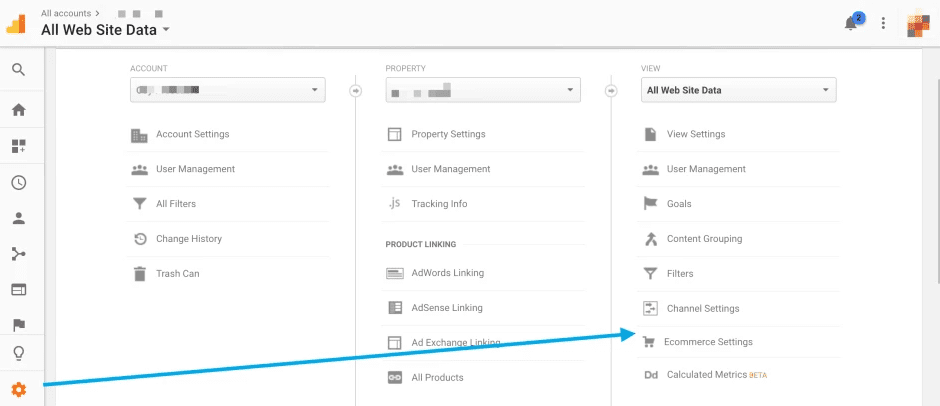Open Discover lightbulb icon in sidebar
Image resolution: width=940 pixels, height=406 pixels.
point(19,353)
